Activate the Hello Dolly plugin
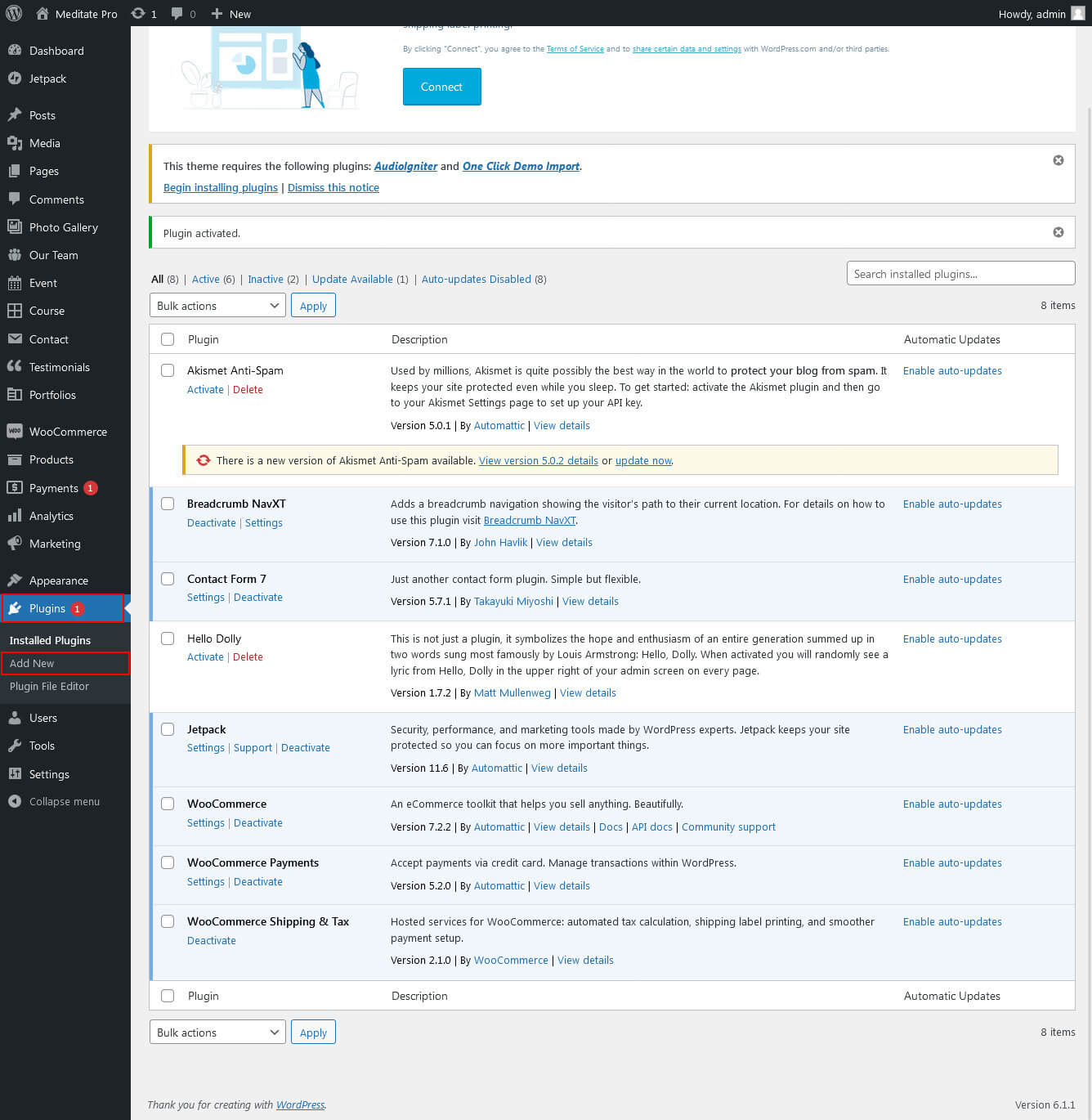 tap(205, 656)
